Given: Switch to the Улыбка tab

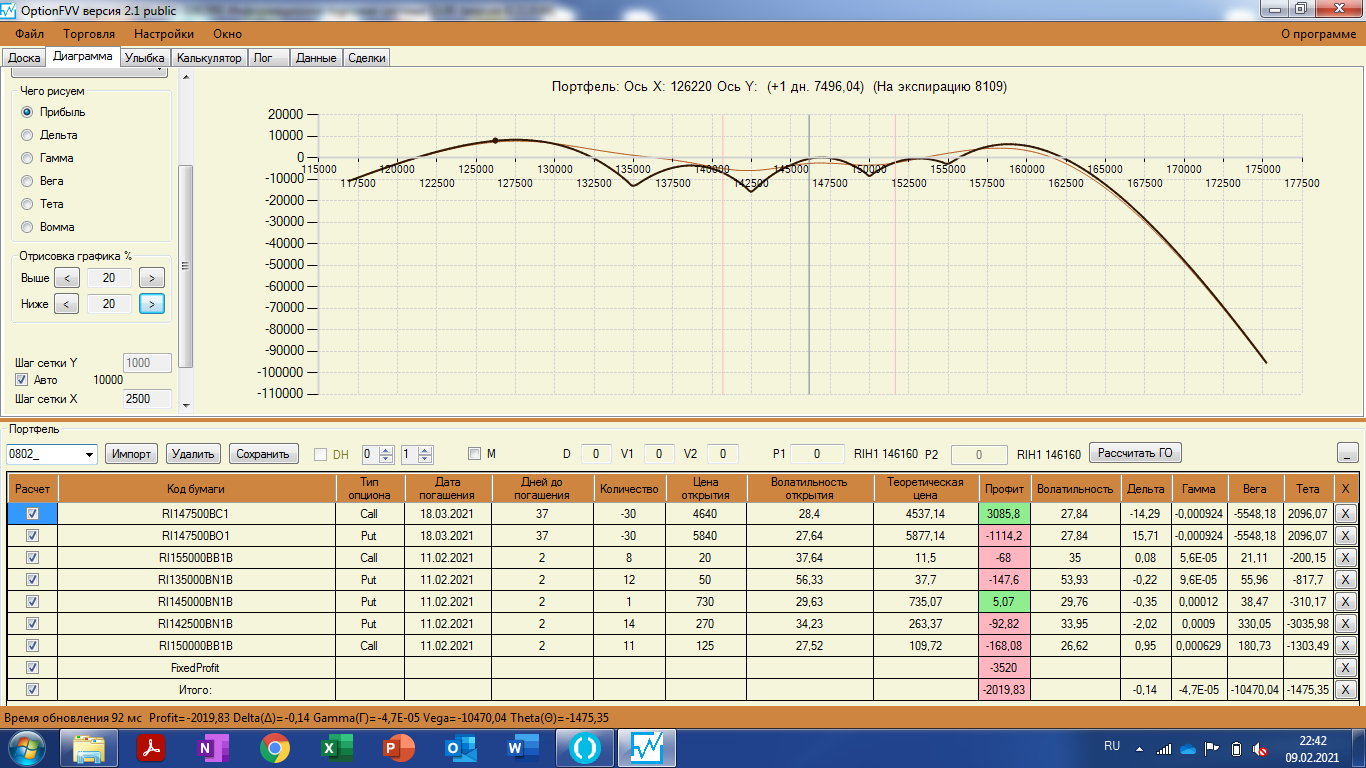Looking at the screenshot, I should tap(145, 58).
